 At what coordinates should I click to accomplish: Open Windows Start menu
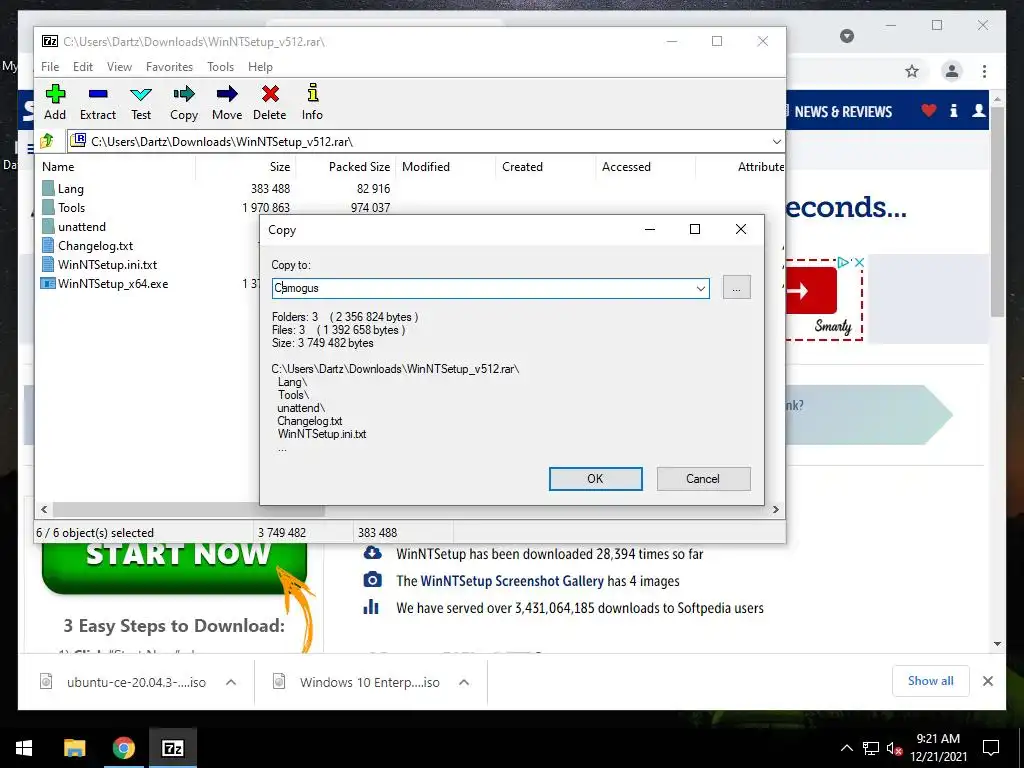point(24,748)
